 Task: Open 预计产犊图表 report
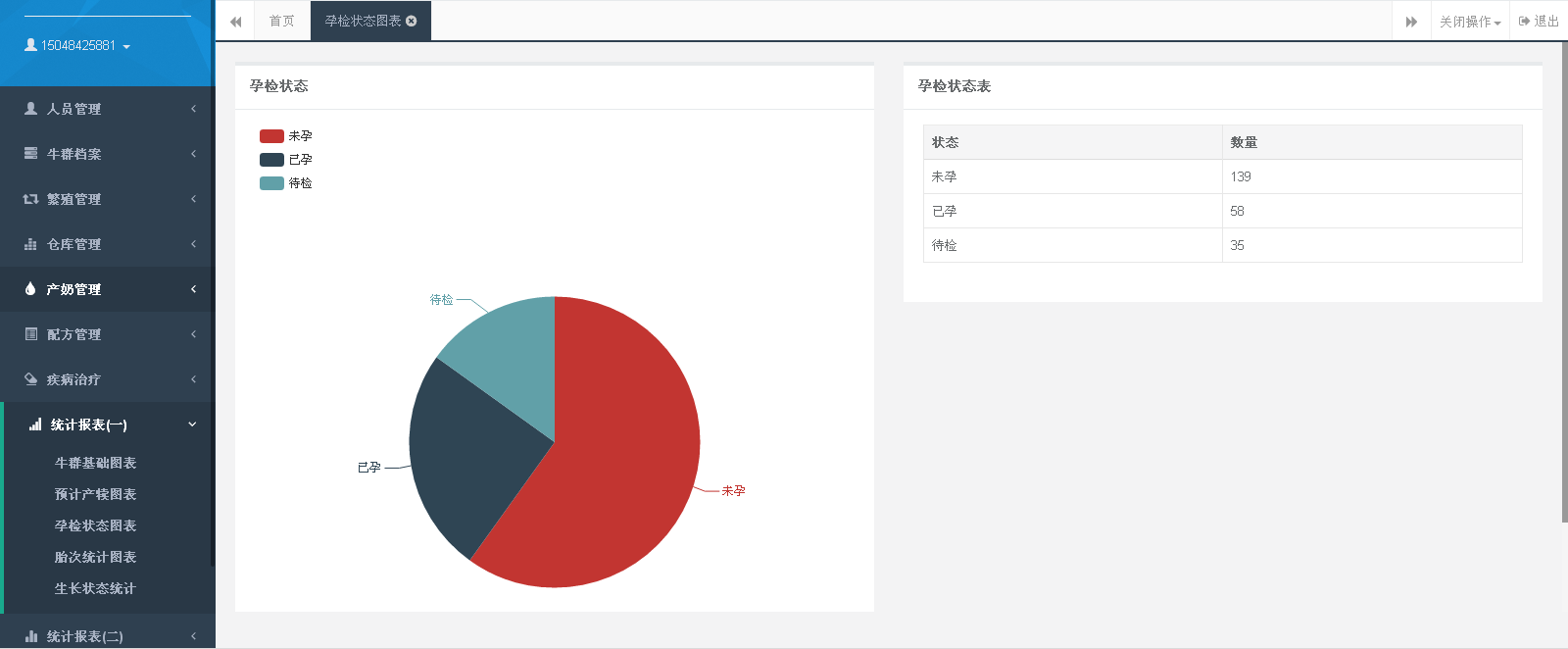coord(95,494)
